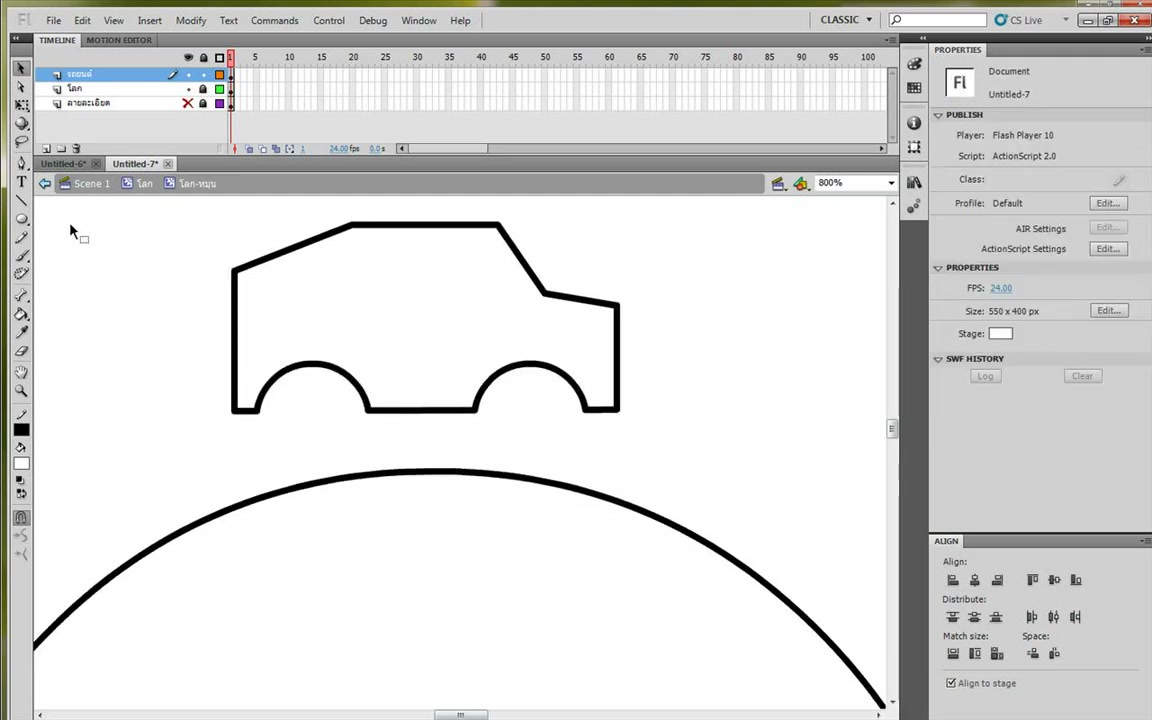Collapse the PROPERTIES section
This screenshot has width=1152, height=720.
[938, 268]
